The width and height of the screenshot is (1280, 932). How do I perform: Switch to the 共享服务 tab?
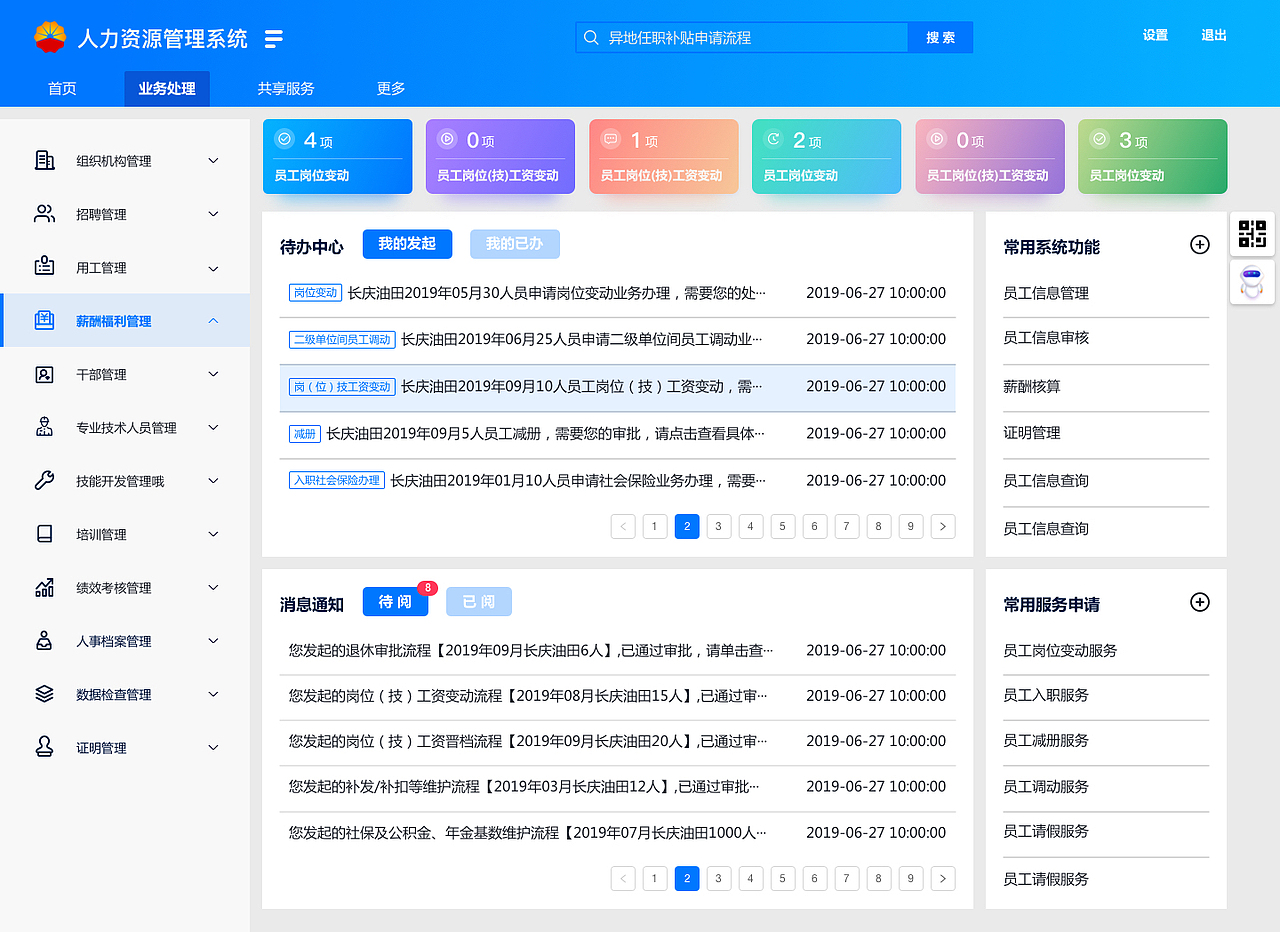(x=284, y=88)
